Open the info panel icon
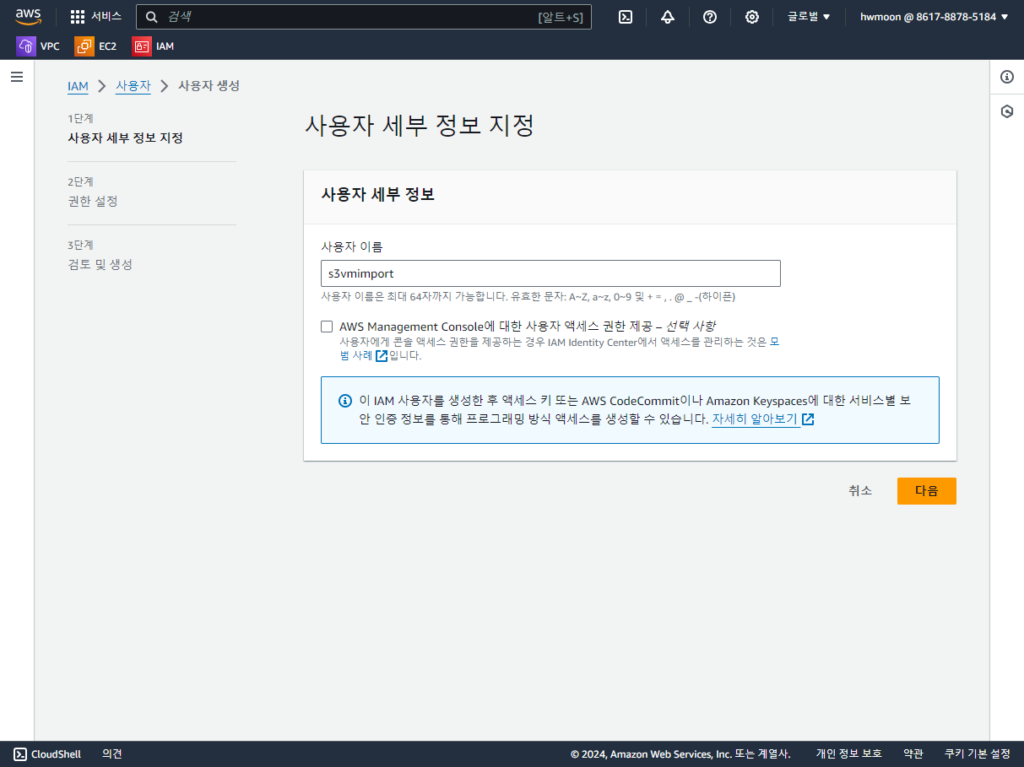This screenshot has width=1024, height=767. pos(1007,77)
